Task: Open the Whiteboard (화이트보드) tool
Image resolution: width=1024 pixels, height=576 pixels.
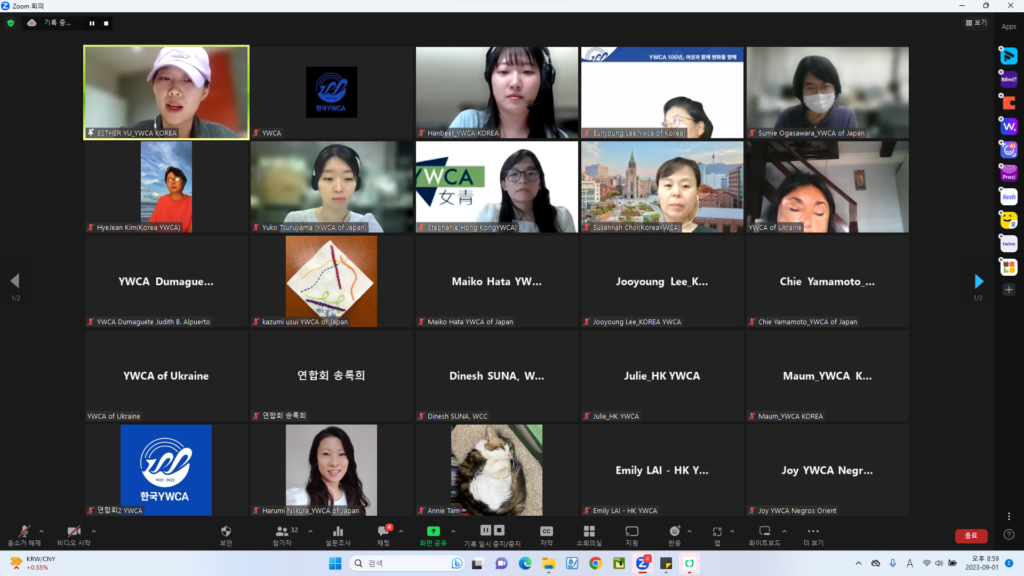Action: (x=764, y=534)
